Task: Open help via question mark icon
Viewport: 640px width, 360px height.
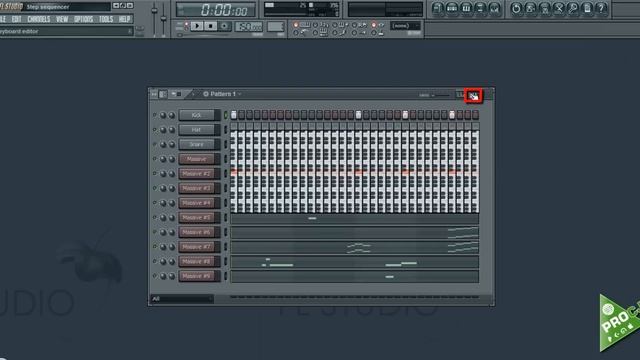Action: click(601, 8)
